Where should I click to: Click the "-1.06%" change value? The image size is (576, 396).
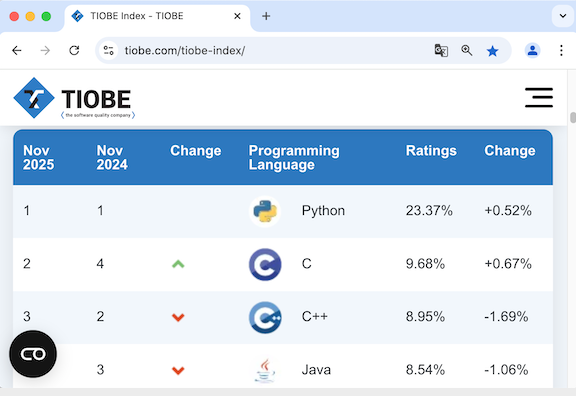(506, 369)
